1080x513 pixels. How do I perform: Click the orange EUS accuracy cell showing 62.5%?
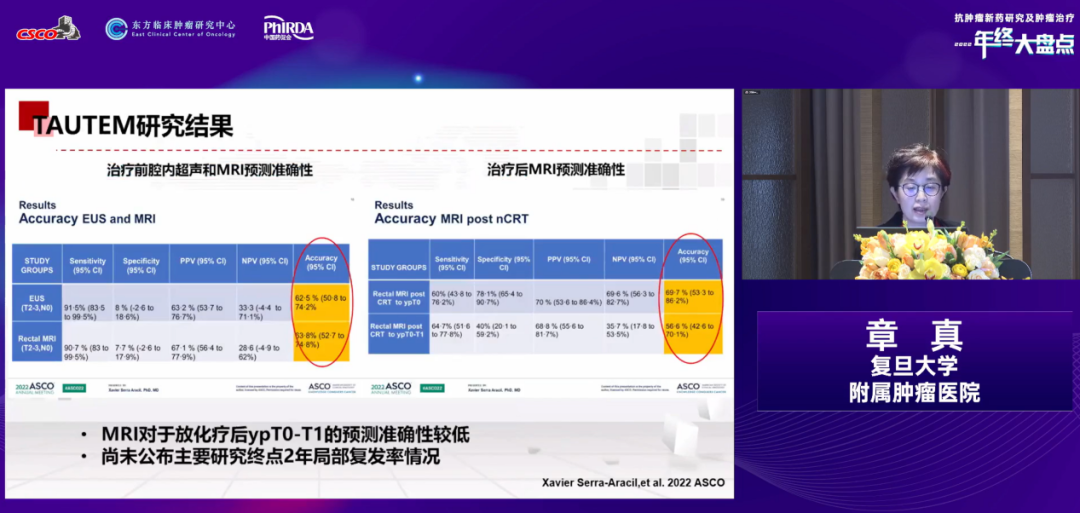[x=321, y=303]
